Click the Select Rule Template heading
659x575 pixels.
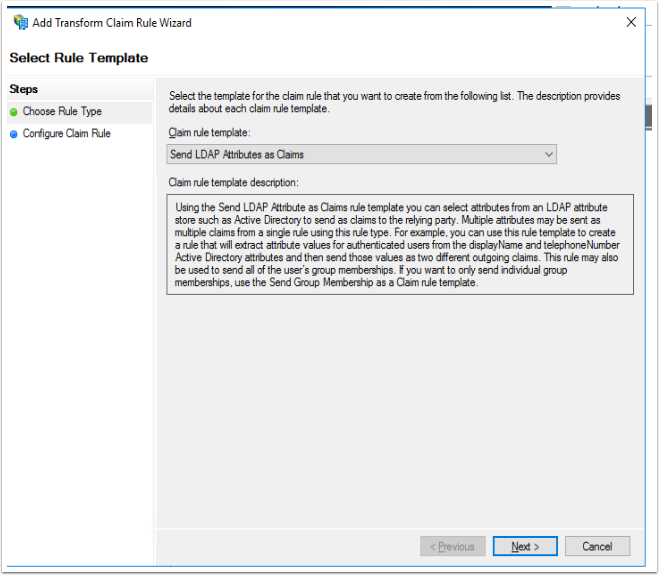point(79,58)
